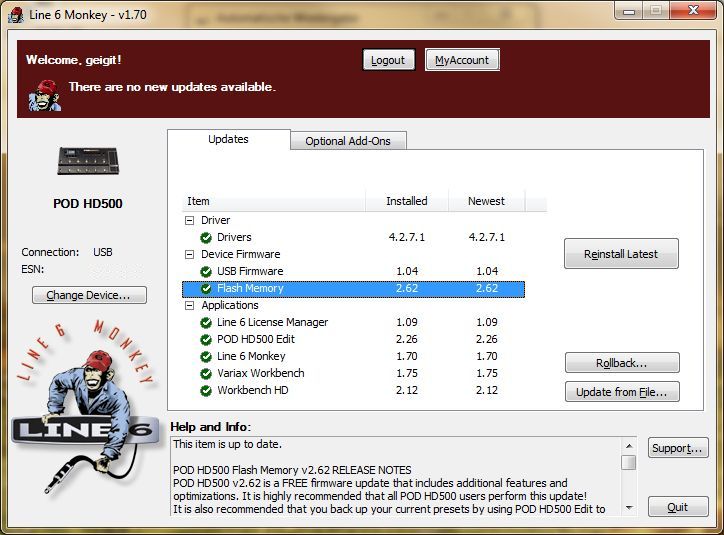The width and height of the screenshot is (724, 535).
Task: Click the POD HD500 device image
Action: tap(88, 161)
